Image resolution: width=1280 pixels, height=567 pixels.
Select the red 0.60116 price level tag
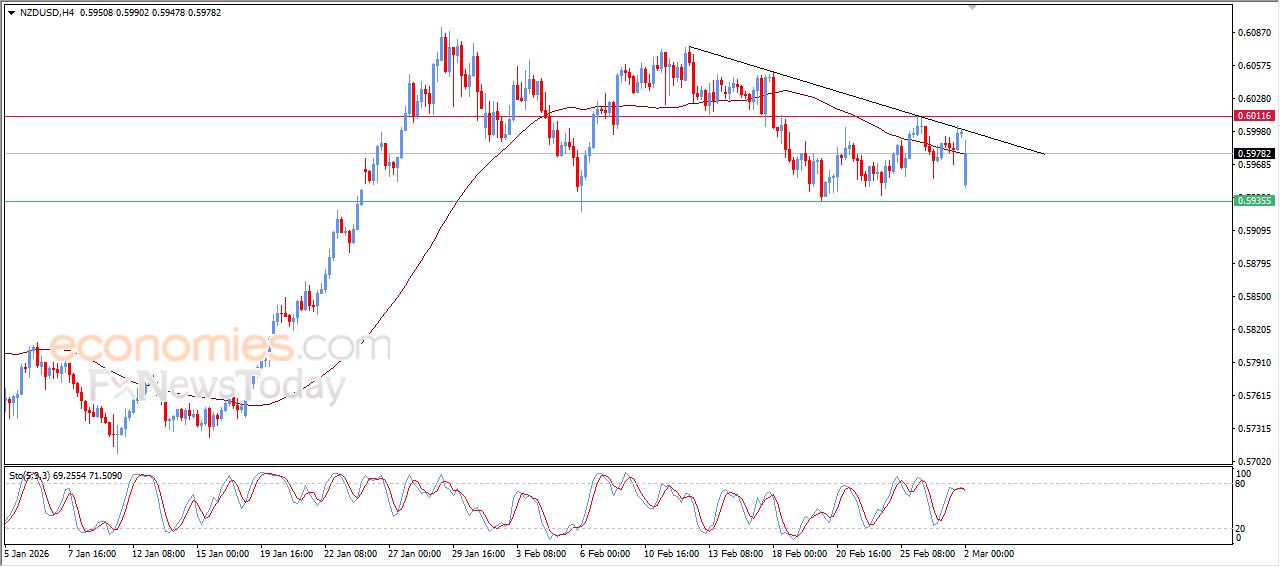click(x=1254, y=116)
